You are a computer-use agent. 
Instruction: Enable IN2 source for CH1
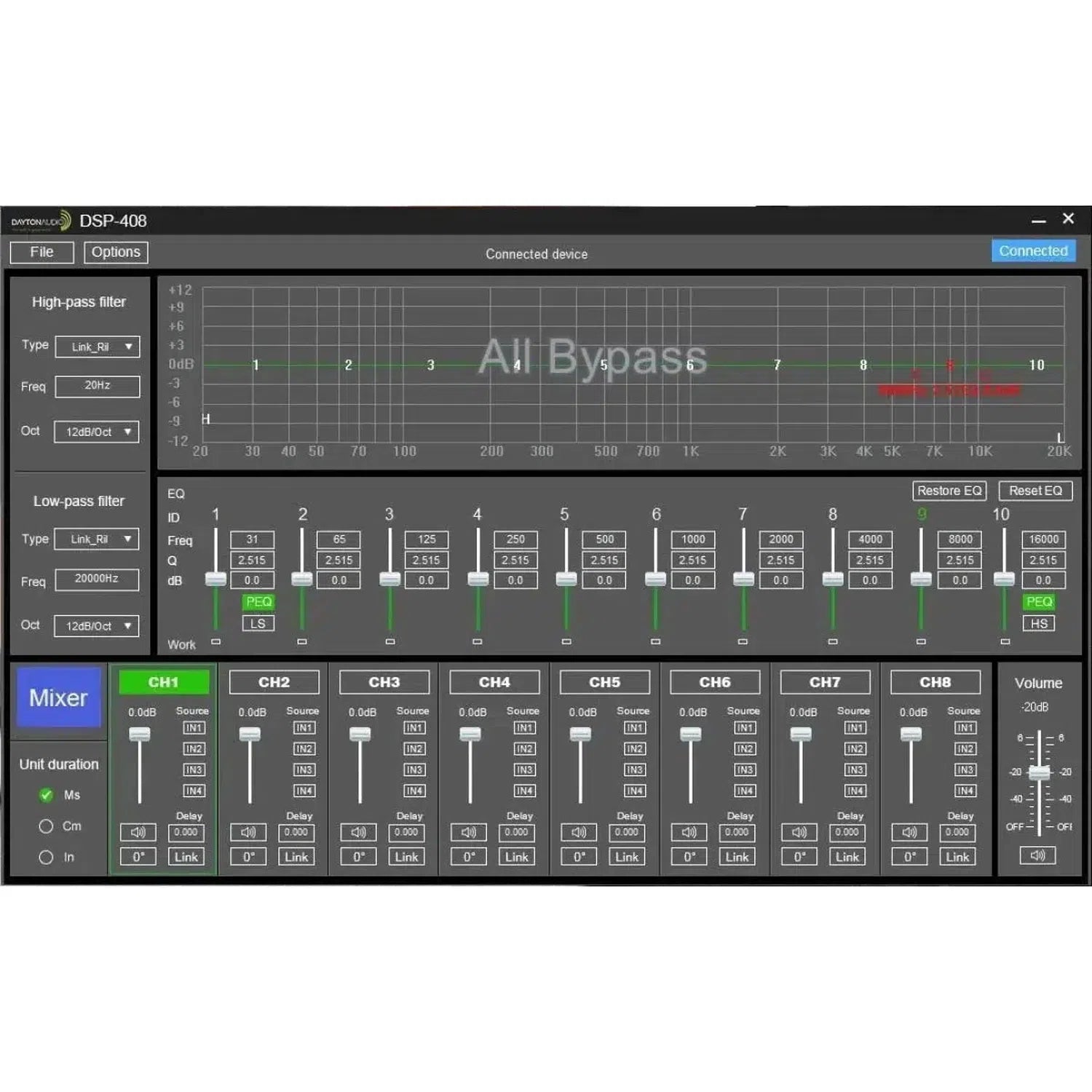194,749
